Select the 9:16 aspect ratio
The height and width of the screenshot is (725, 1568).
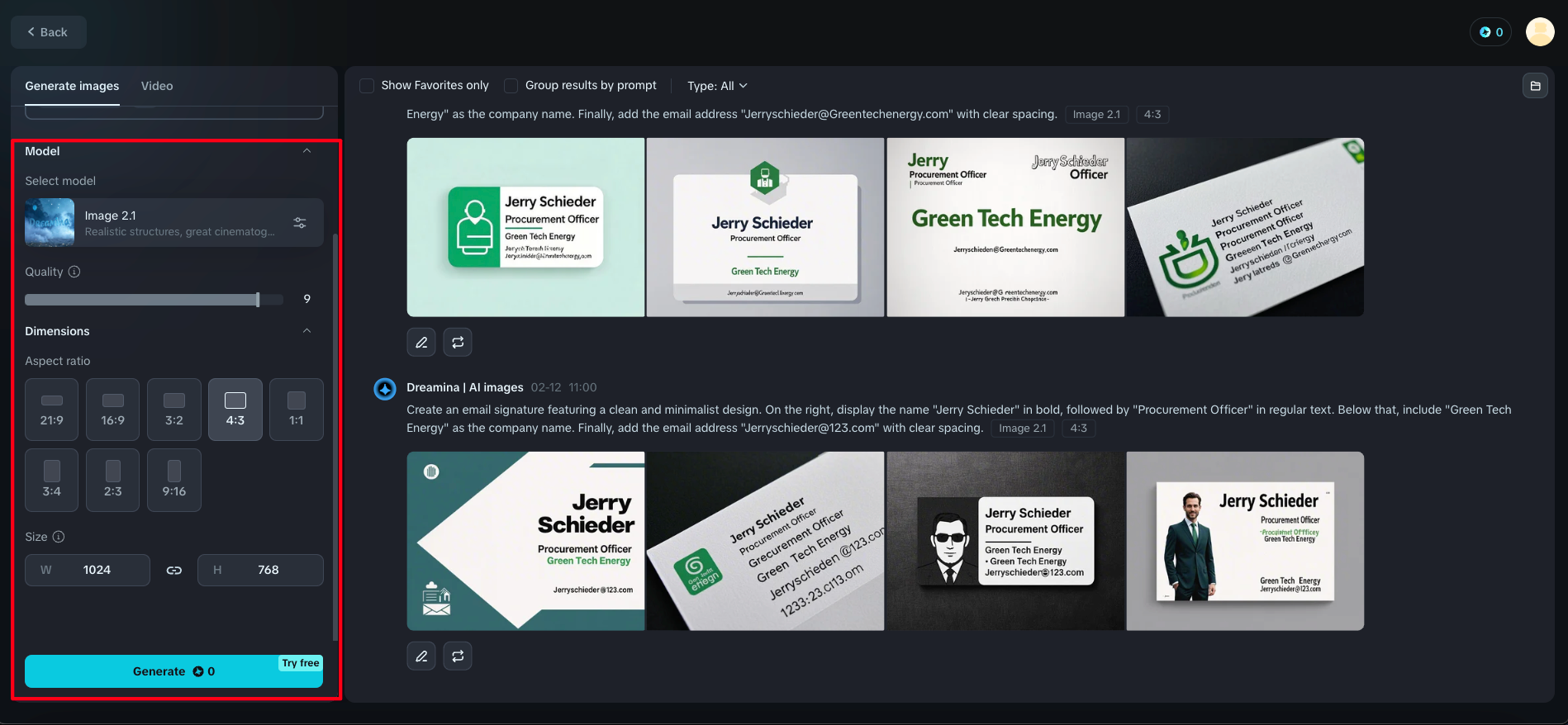tap(174, 481)
